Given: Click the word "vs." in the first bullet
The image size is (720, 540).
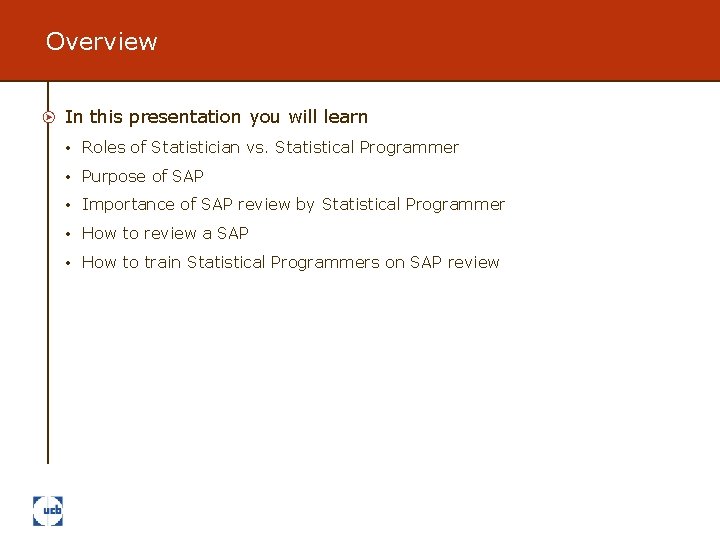Looking at the screenshot, I should coord(258,148).
